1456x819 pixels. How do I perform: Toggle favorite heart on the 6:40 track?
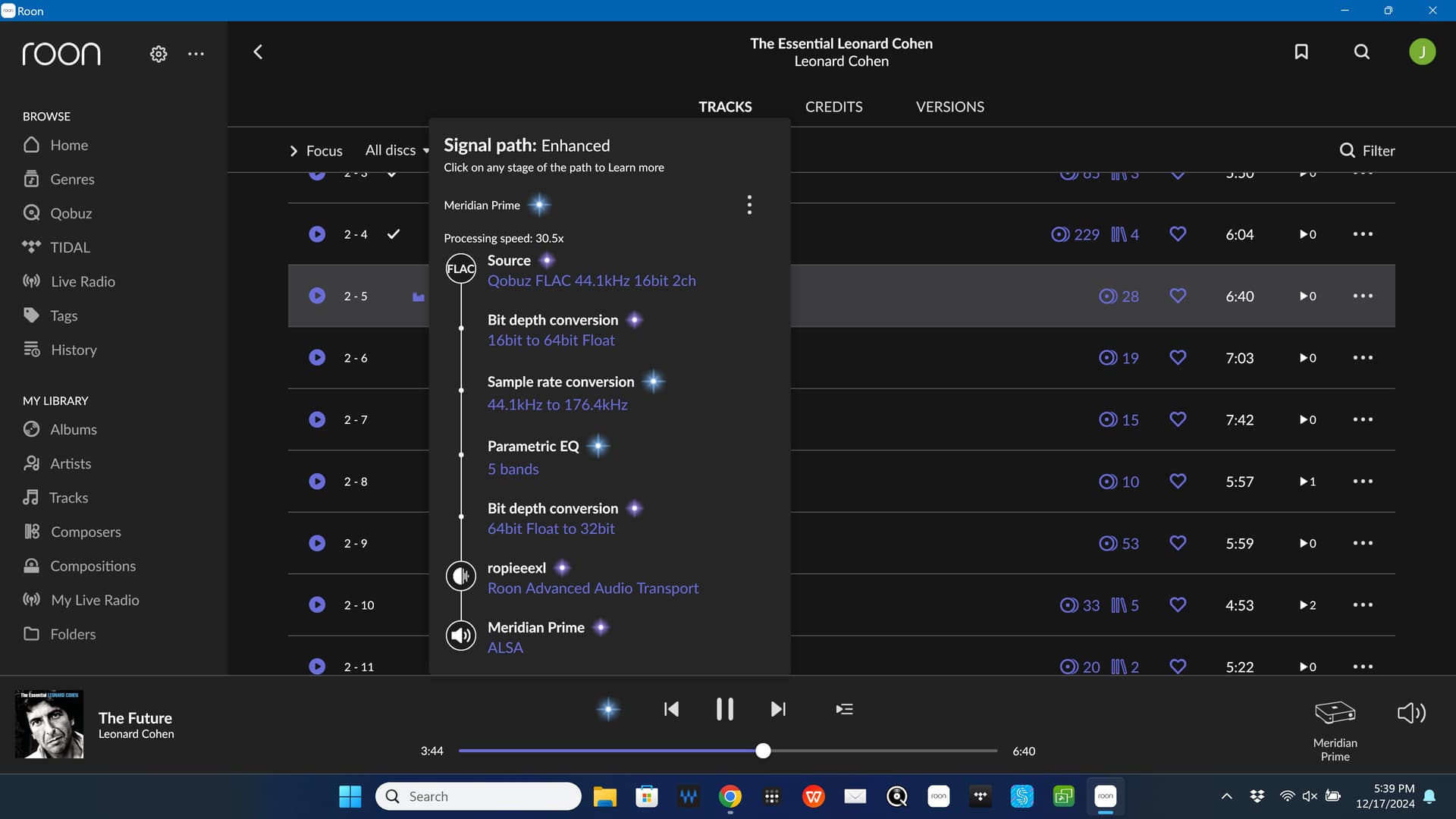pyautogui.click(x=1178, y=296)
